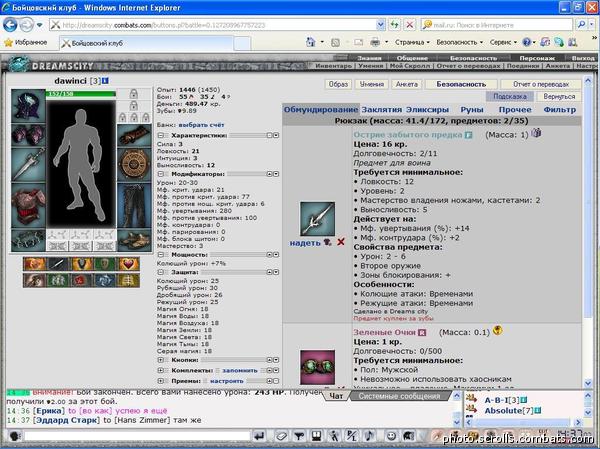Image resolution: width=600 pixels, height=449 pixels.
Task: Click the red X beside надеть
Action: (341, 242)
